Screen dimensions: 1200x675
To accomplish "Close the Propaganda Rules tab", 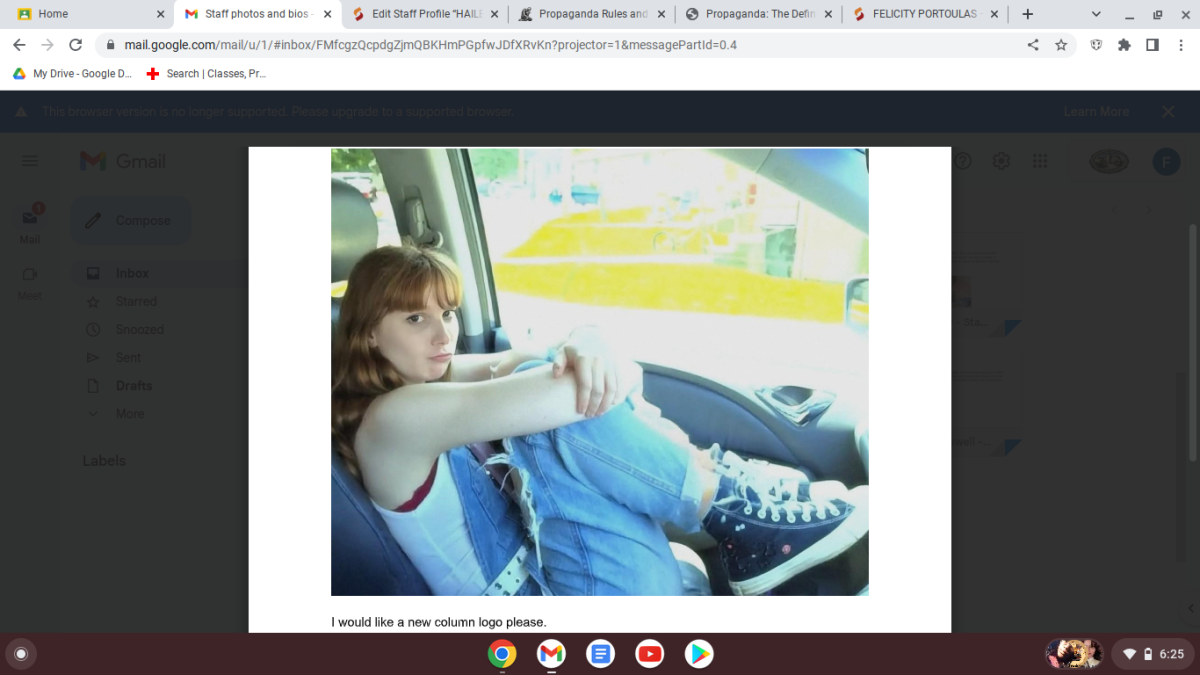I will (x=661, y=14).
